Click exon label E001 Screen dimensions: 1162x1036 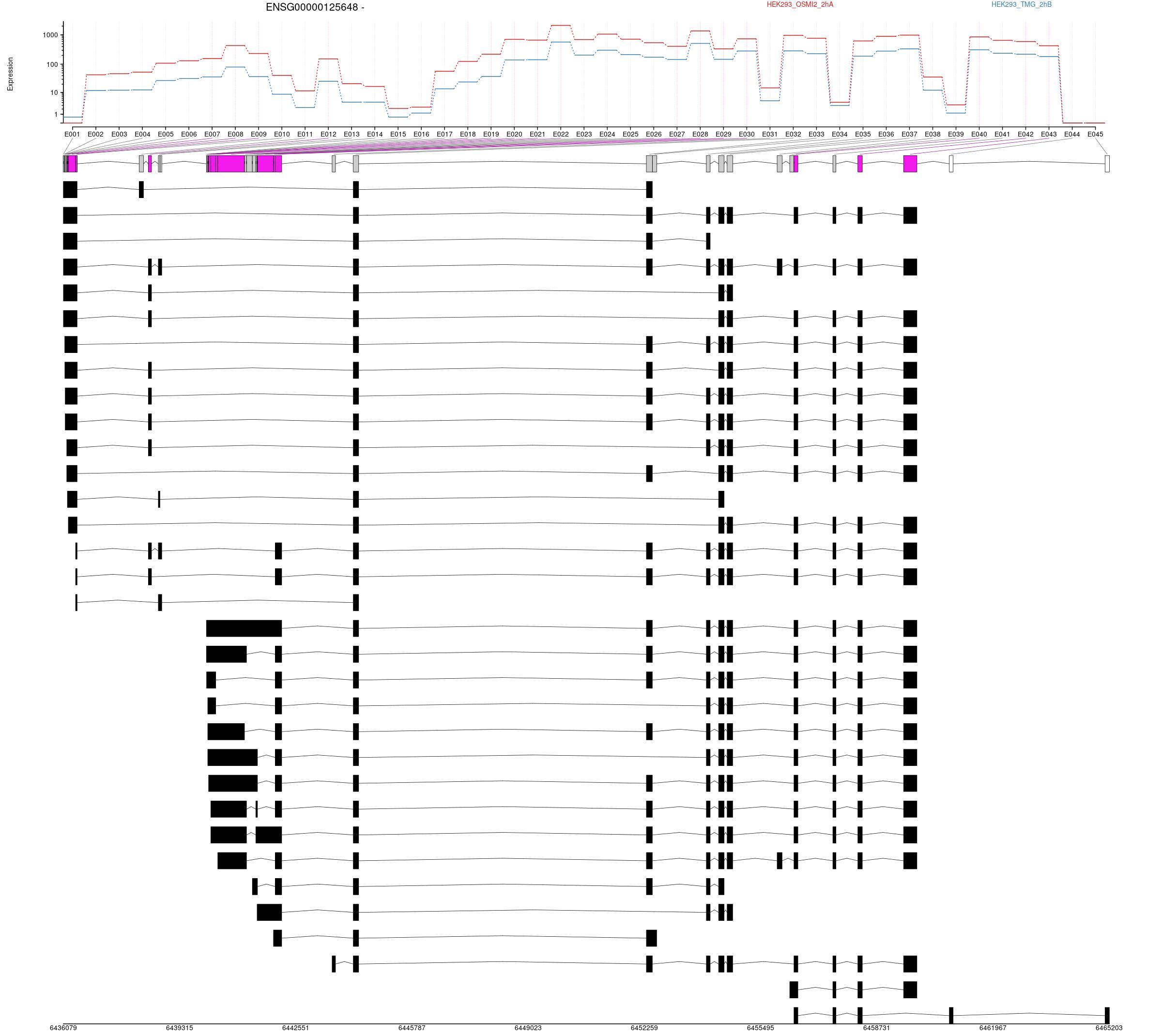point(72,134)
